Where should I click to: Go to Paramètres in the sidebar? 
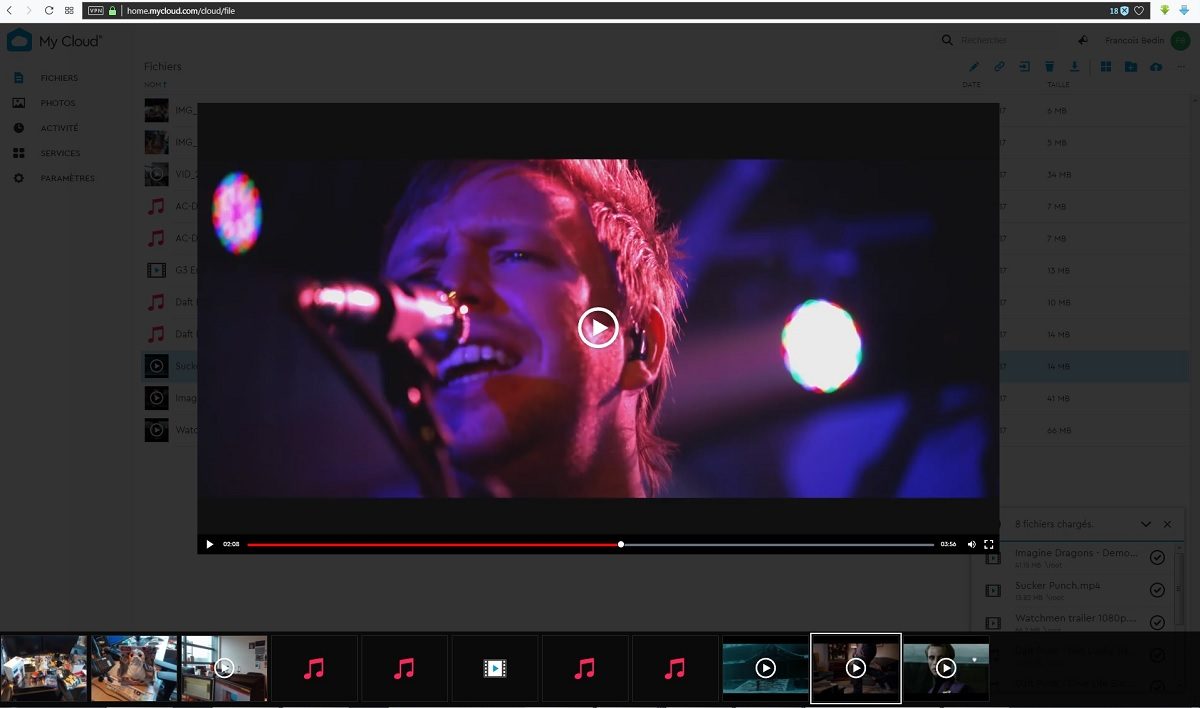pyautogui.click(x=67, y=178)
